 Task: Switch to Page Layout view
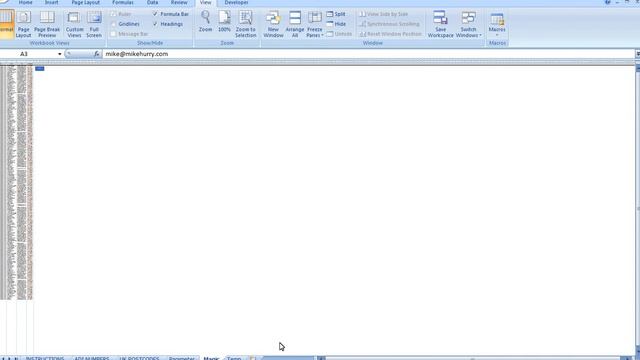click(23, 24)
